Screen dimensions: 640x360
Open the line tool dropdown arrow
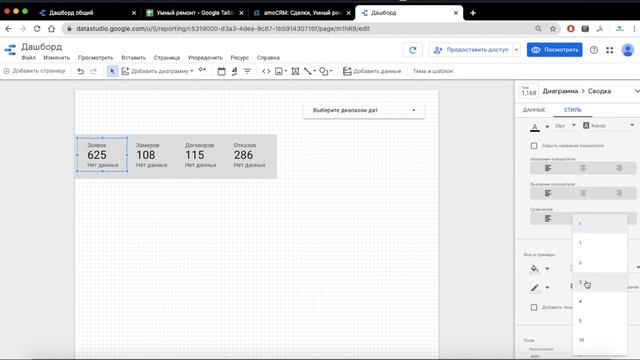[x=315, y=71]
